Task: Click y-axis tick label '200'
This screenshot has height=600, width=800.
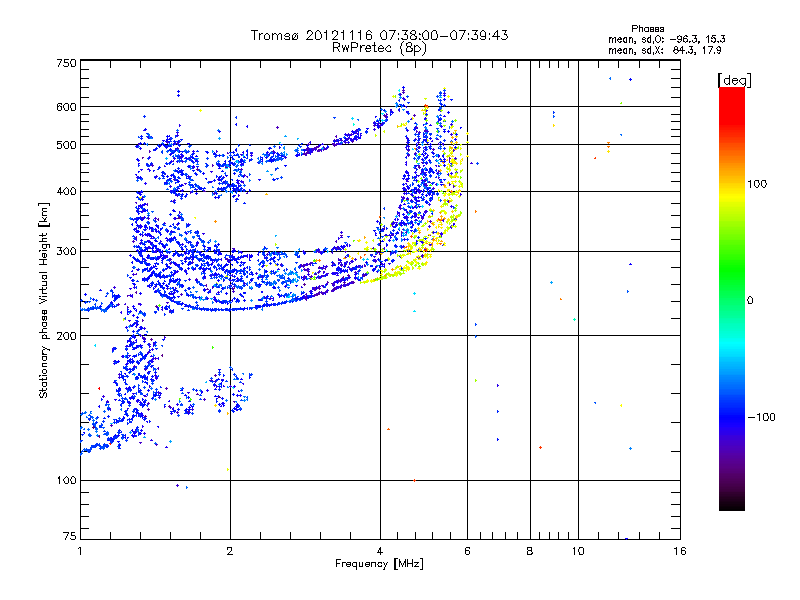Action: tap(66, 336)
